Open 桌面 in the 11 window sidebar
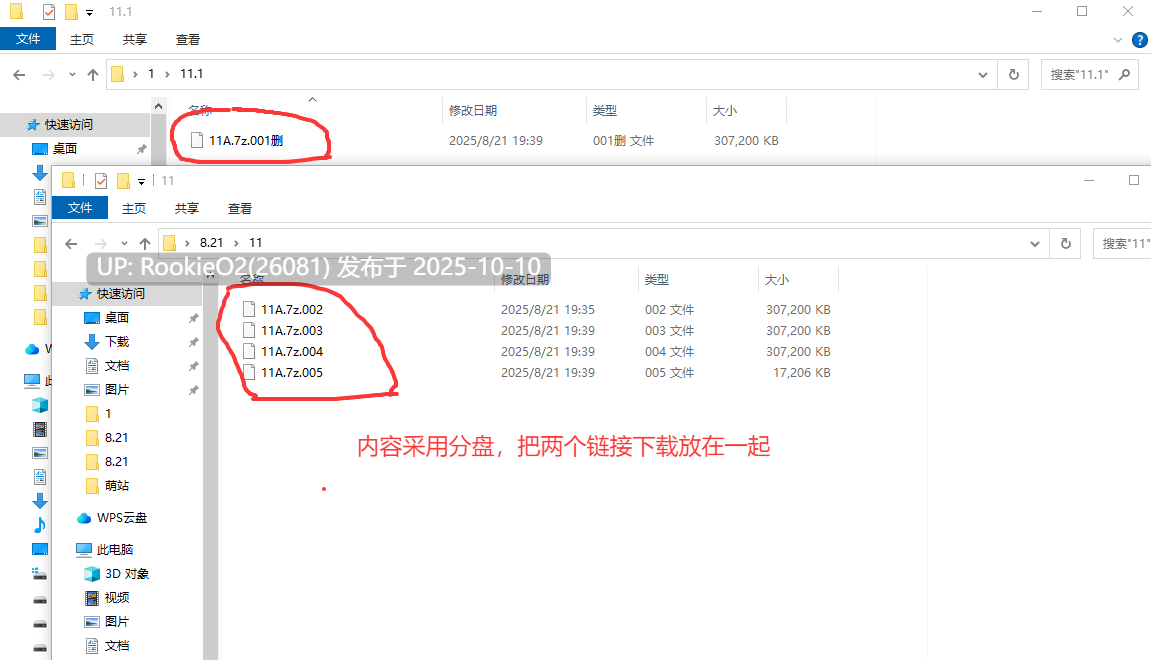The image size is (1151, 660). click(x=117, y=317)
